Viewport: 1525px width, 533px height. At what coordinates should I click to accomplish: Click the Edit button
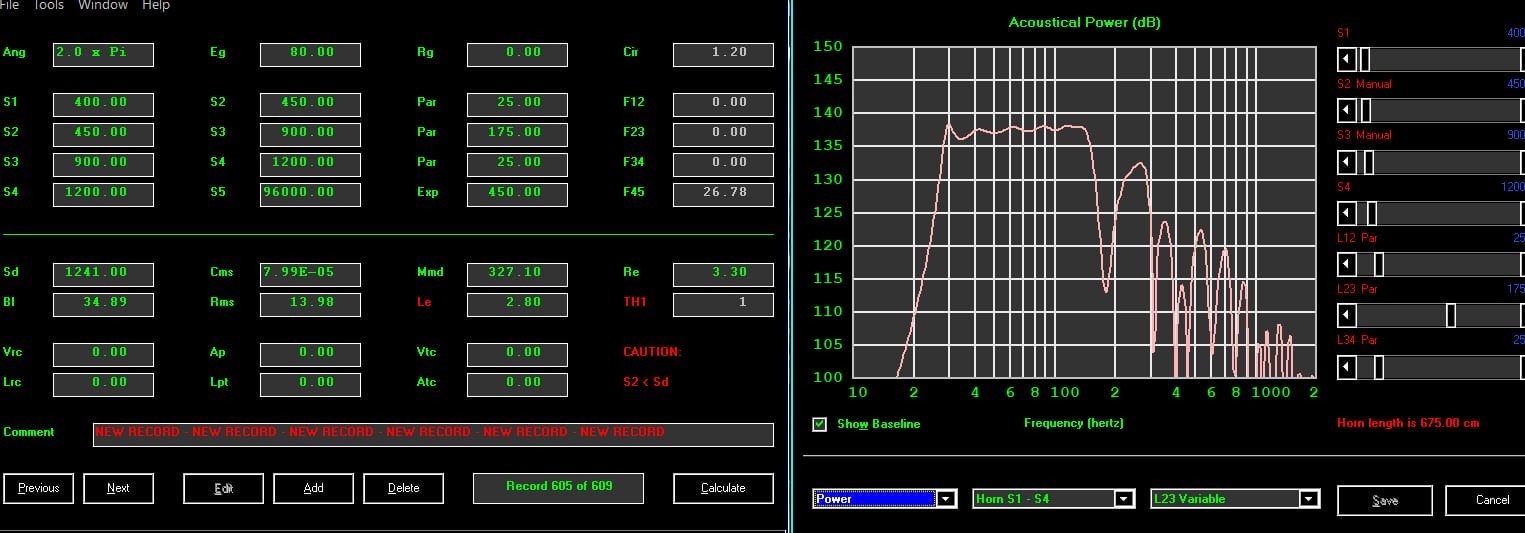click(x=223, y=488)
